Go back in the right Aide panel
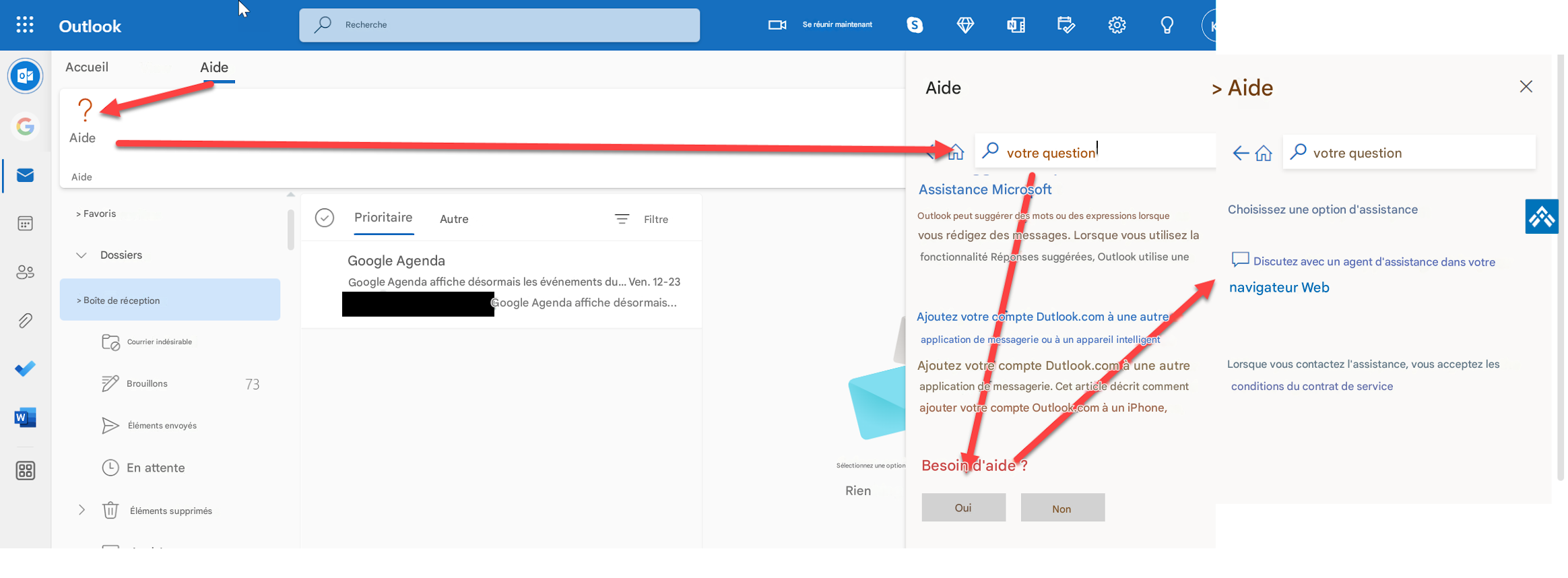1568x578 pixels. pos(1240,153)
